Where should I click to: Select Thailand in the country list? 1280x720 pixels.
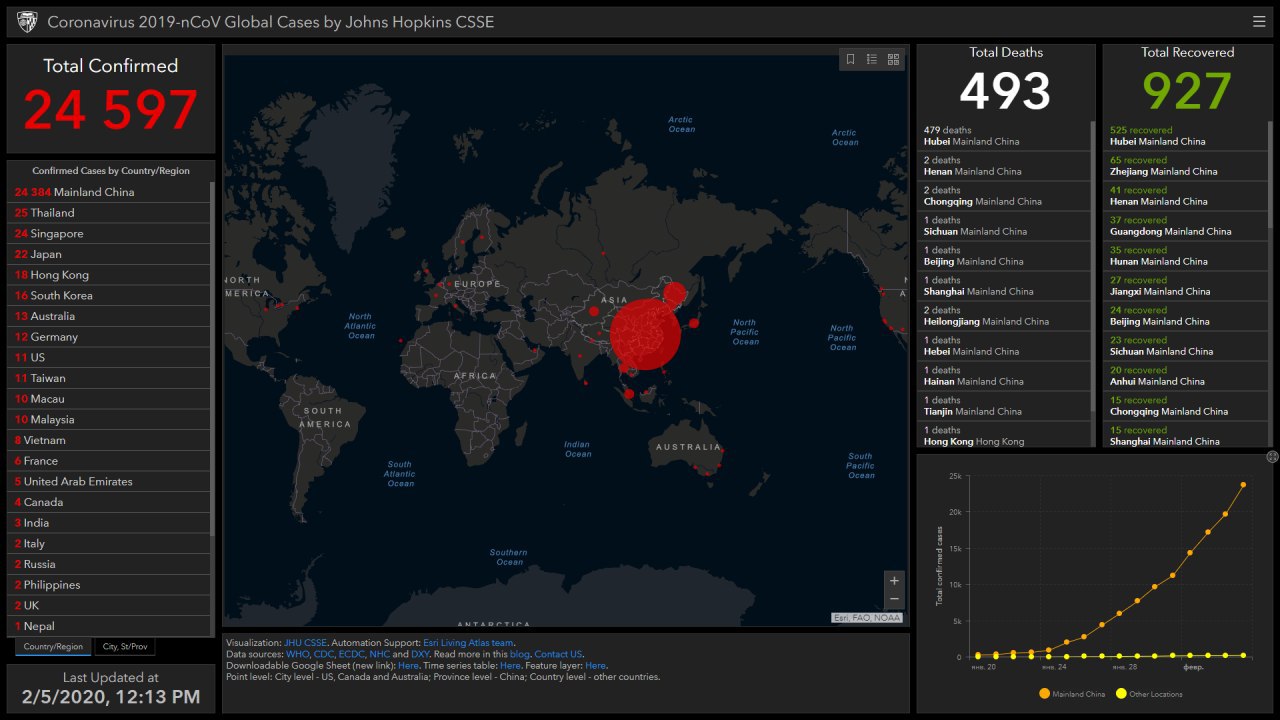110,213
